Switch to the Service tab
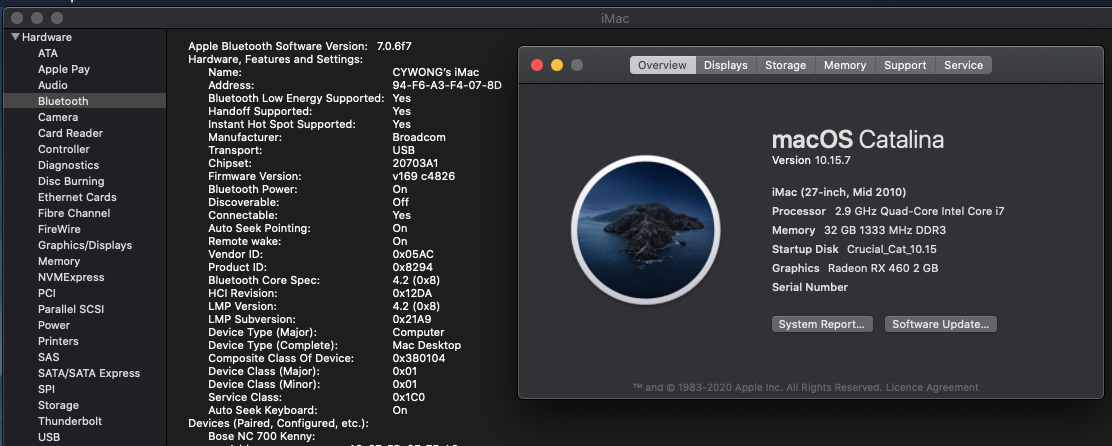Screen dimensions: 1112x446 point(964,65)
